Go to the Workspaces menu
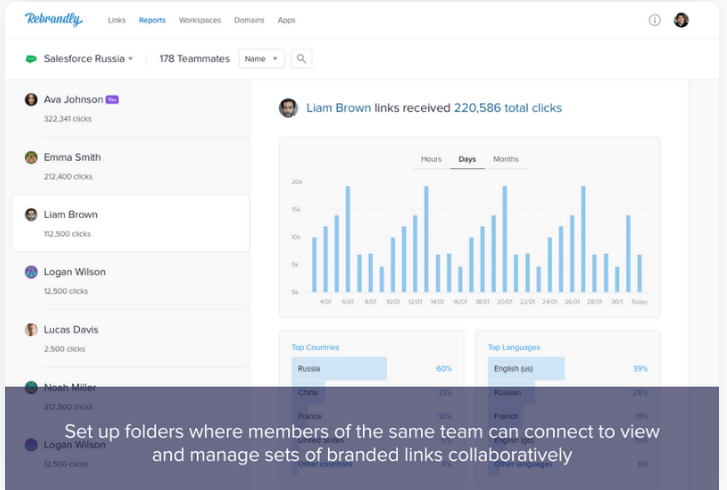The width and height of the screenshot is (727, 490). [x=200, y=20]
